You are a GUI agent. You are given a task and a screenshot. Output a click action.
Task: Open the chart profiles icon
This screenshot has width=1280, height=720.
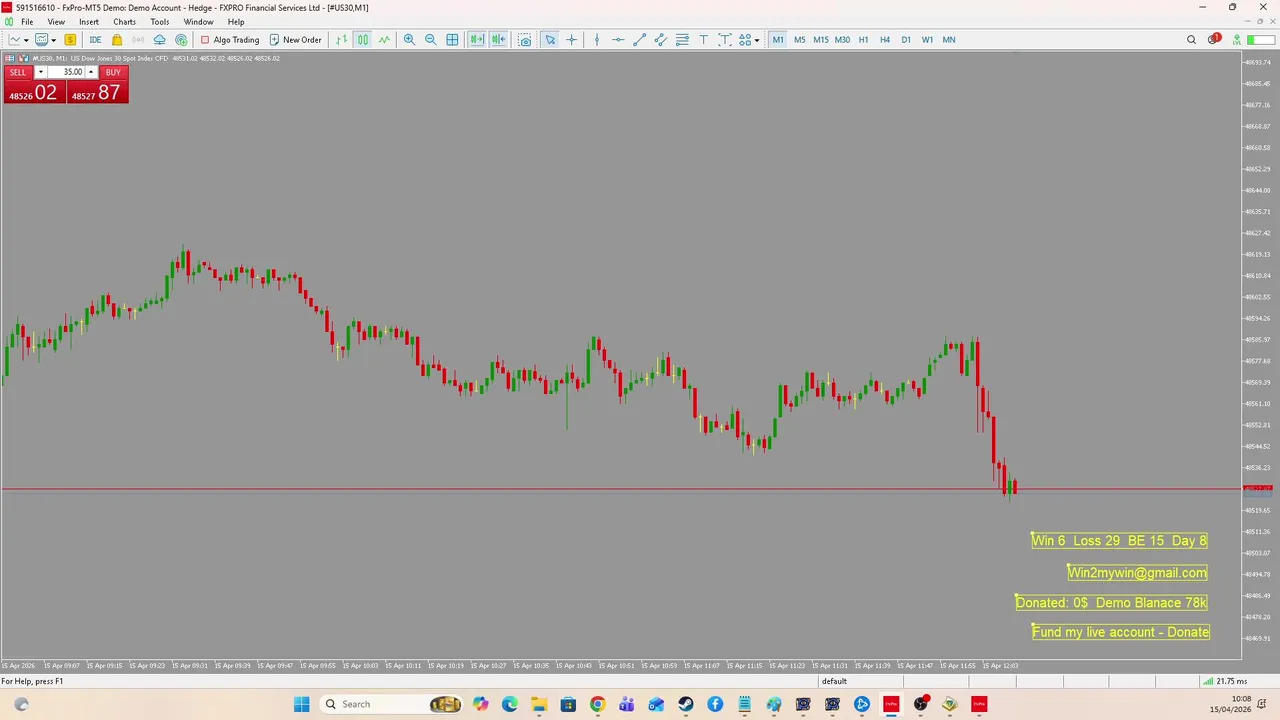tap(41, 40)
